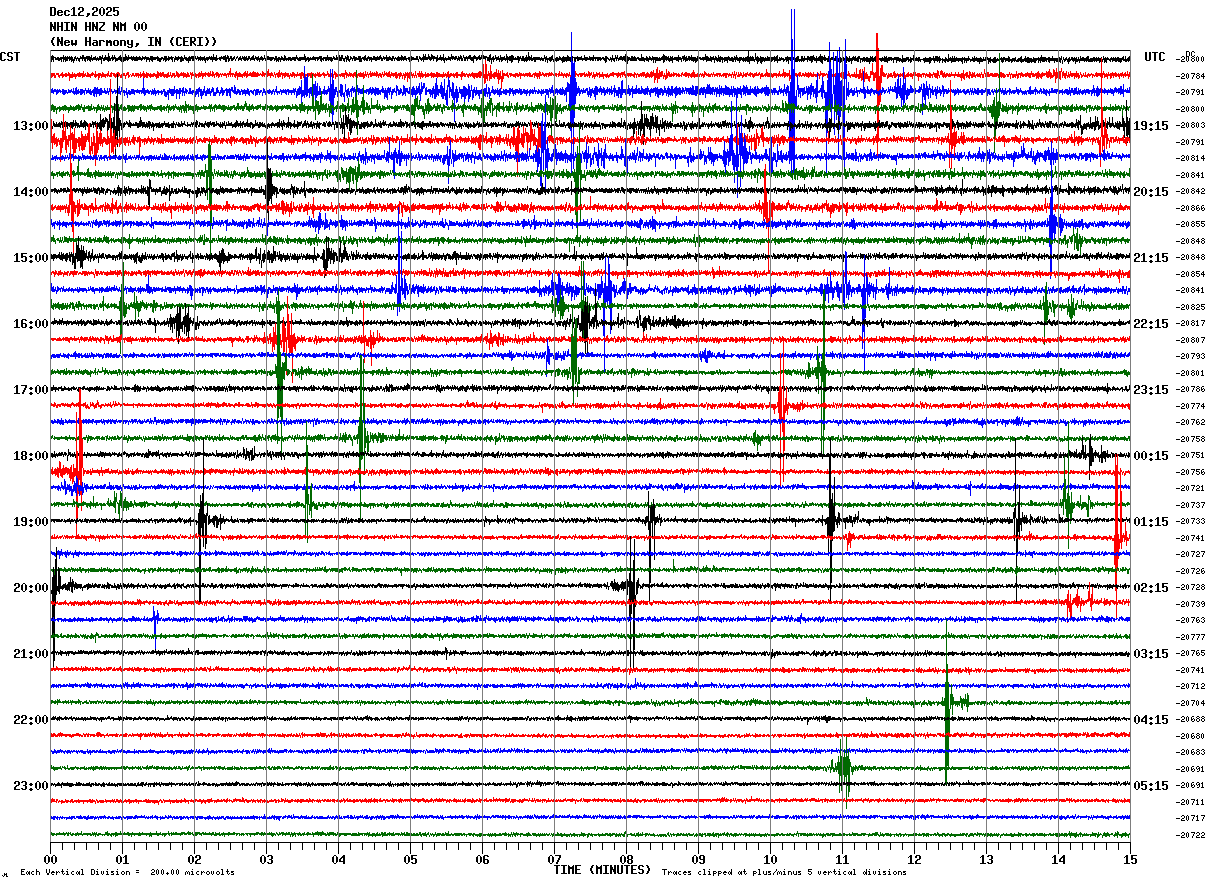1210x886 pixels.
Task: Click the DC offset value -20680
Action: tap(1190, 736)
